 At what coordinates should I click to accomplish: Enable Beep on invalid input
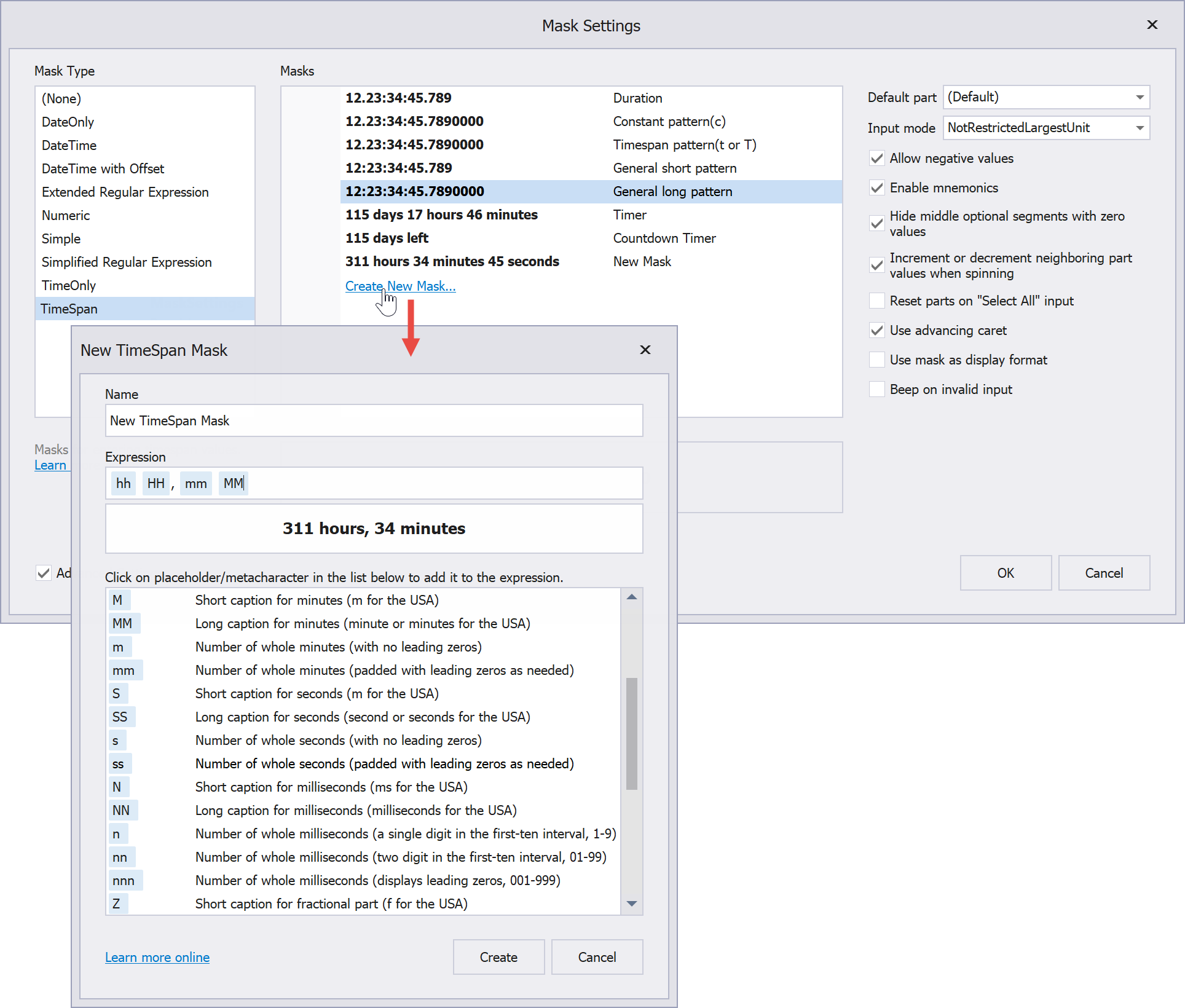coord(877,389)
